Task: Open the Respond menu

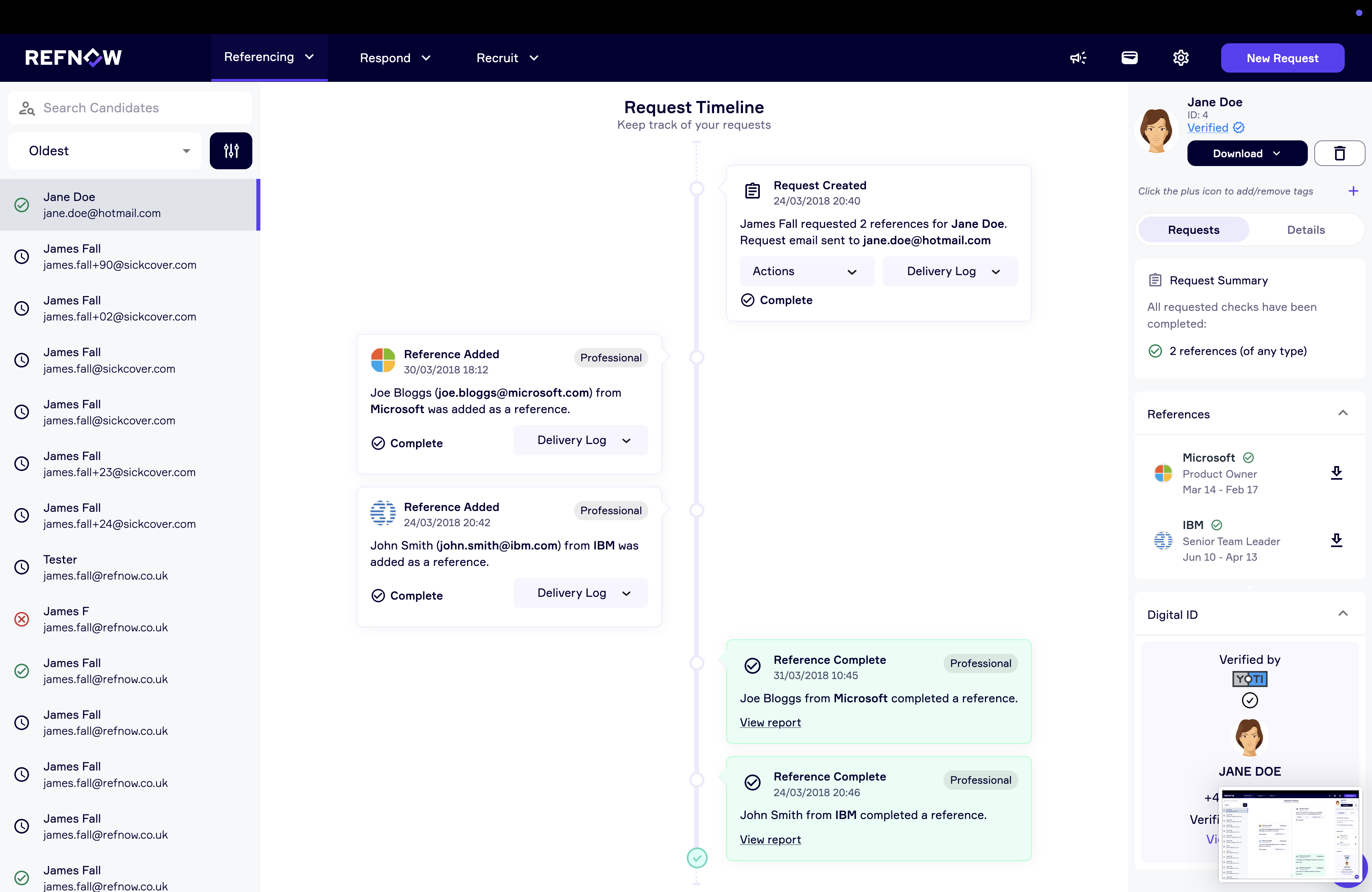Action: tap(395, 58)
